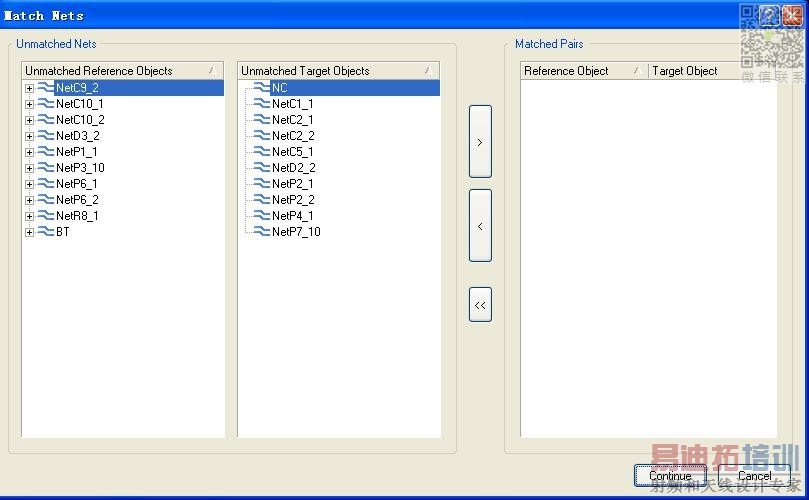This screenshot has height=500, width=809.
Task: Select the NetC10_2 reference net
Action: click(x=80, y=120)
